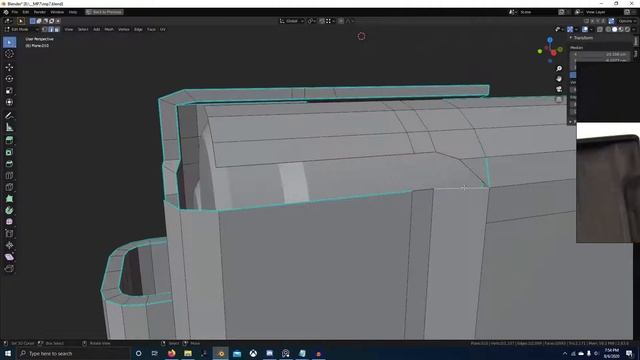Screen dimensions: 640x360
Task: Select the Rip Region tool
Action: coord(9,269)
